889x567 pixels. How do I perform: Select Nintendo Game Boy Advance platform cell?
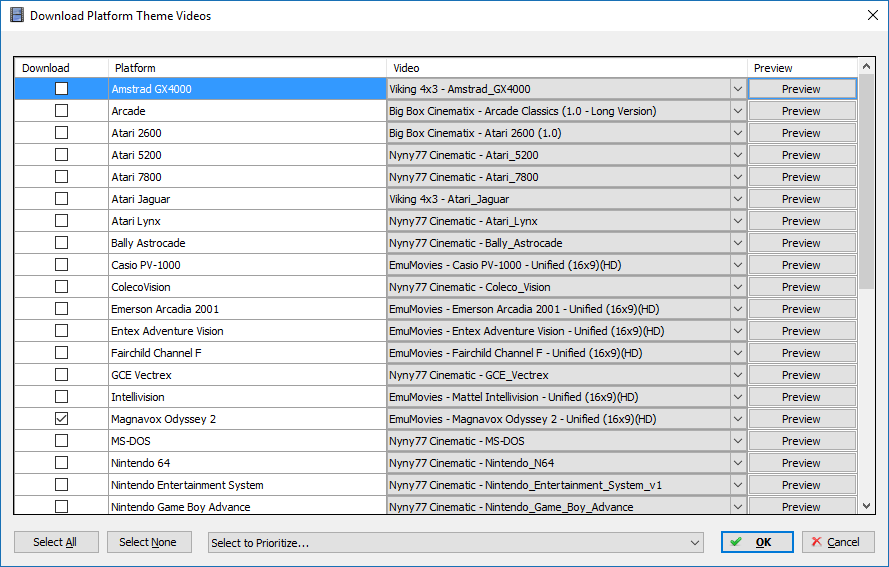tap(247, 506)
